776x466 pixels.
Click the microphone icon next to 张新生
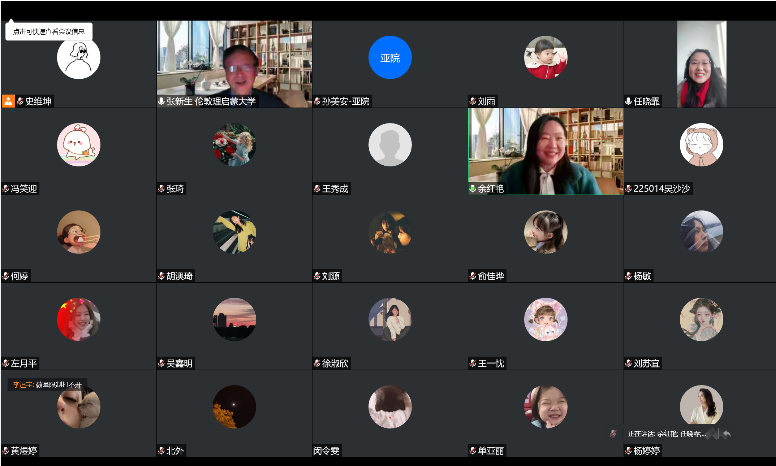(x=161, y=101)
